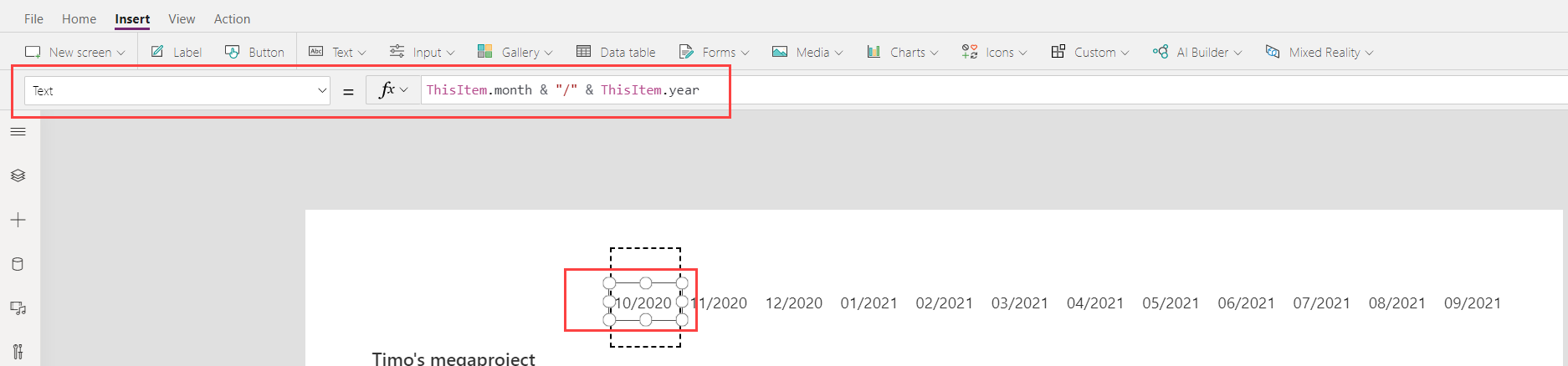Open the AI Builder menu
The width and height of the screenshot is (1568, 366).
[1197, 52]
